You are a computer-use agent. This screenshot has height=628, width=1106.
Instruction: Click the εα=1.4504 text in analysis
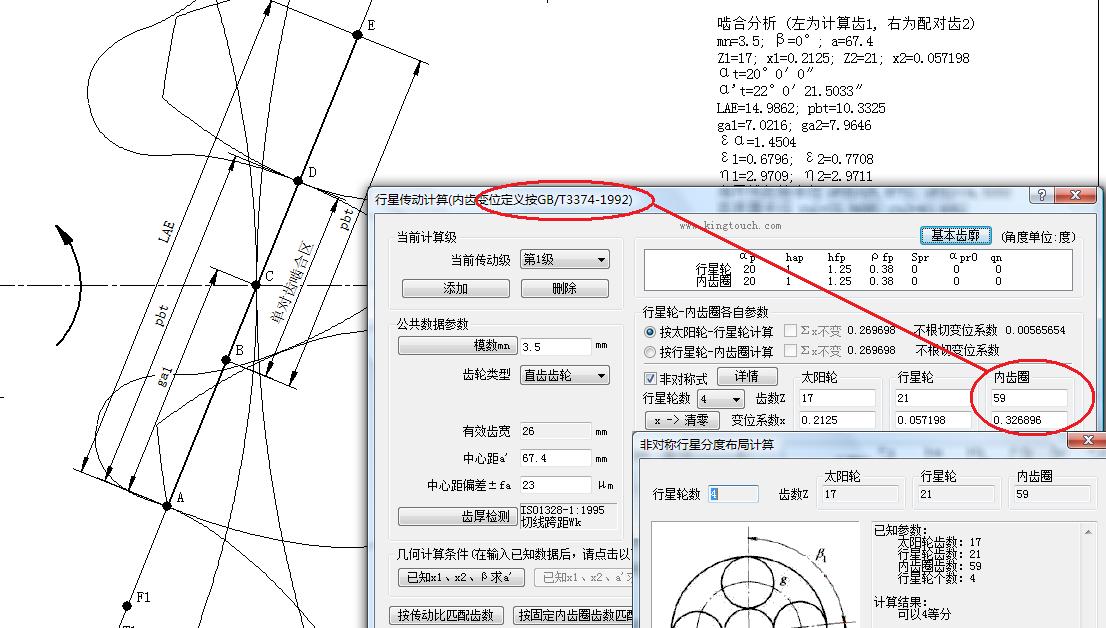[x=758, y=142]
